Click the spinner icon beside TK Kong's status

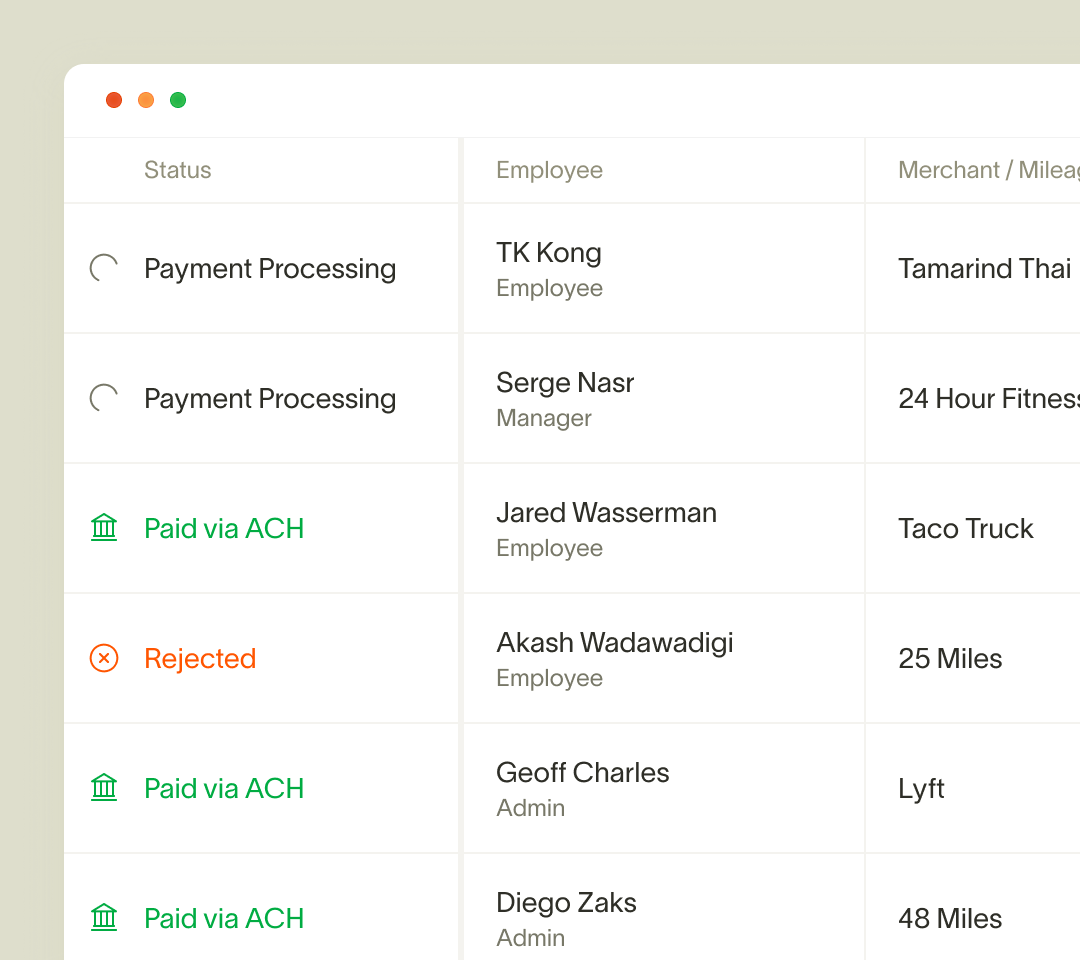[104, 268]
